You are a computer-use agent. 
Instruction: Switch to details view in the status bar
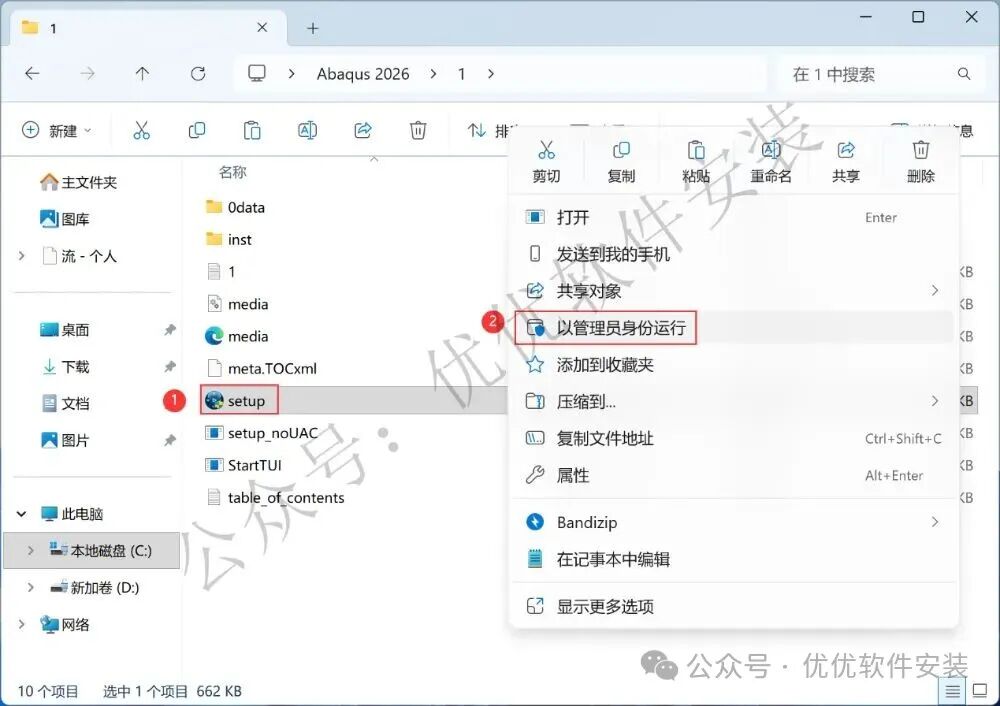coord(952,691)
